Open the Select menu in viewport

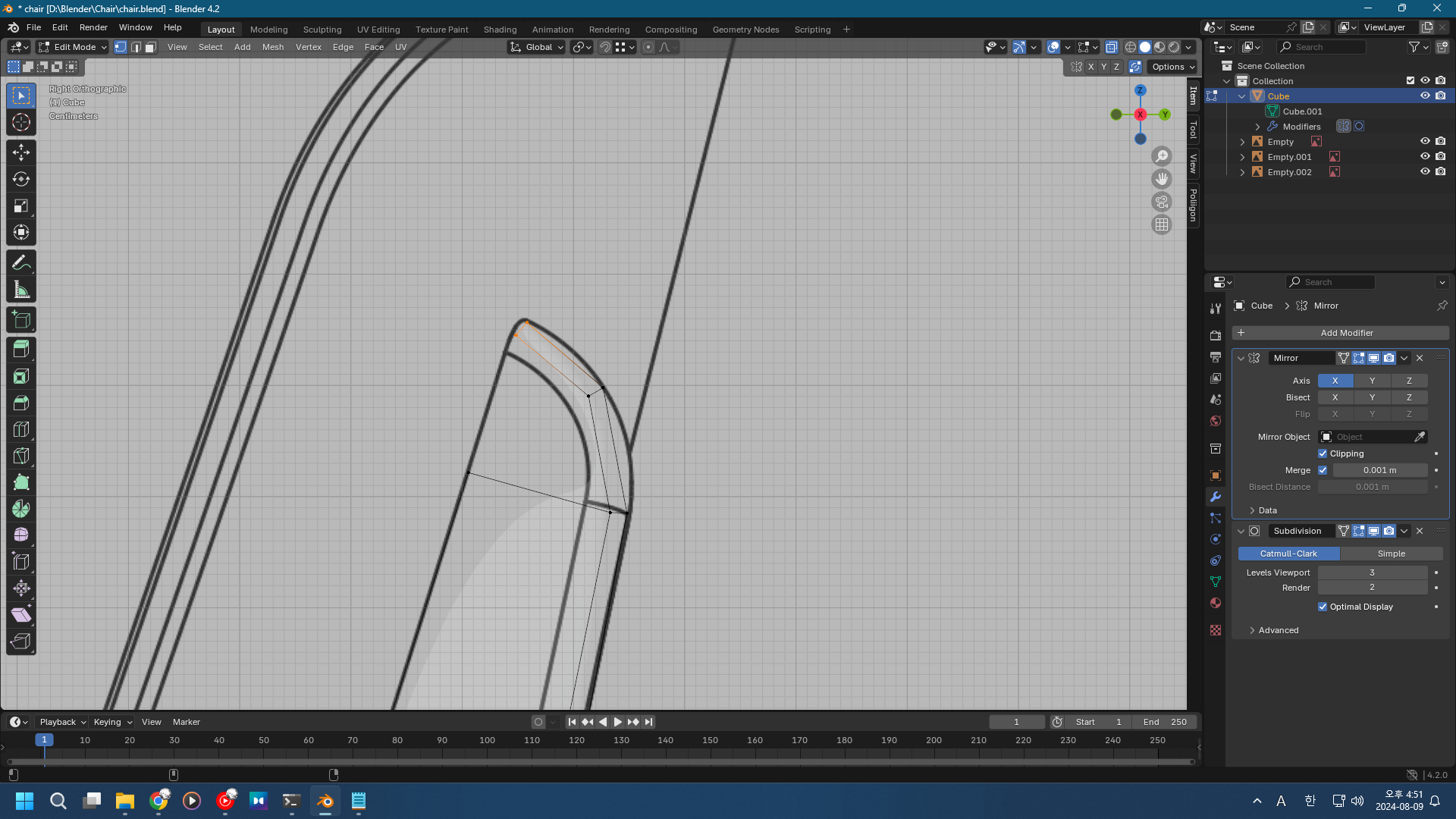[211, 47]
